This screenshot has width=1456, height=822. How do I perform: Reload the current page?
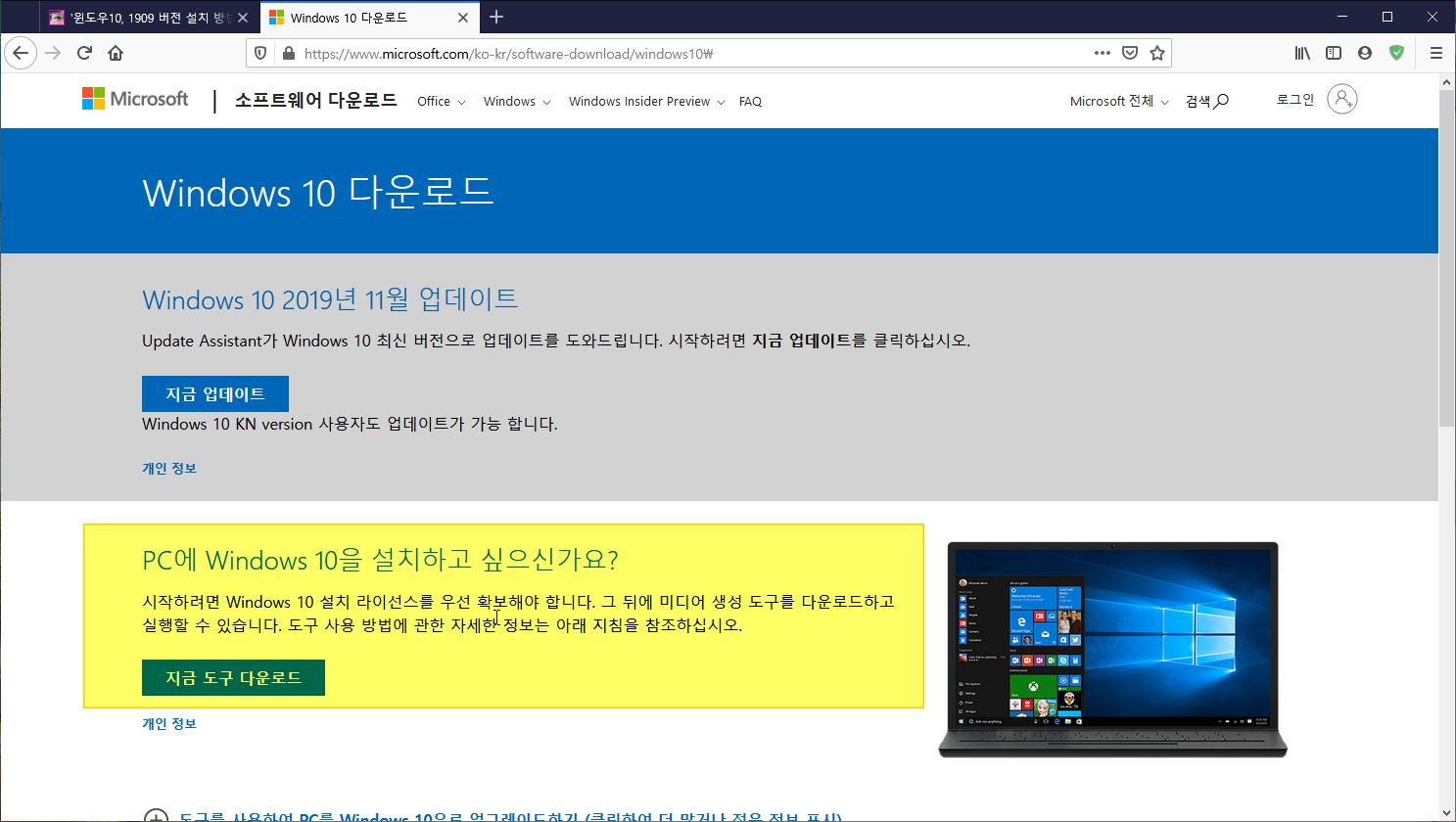[x=84, y=53]
